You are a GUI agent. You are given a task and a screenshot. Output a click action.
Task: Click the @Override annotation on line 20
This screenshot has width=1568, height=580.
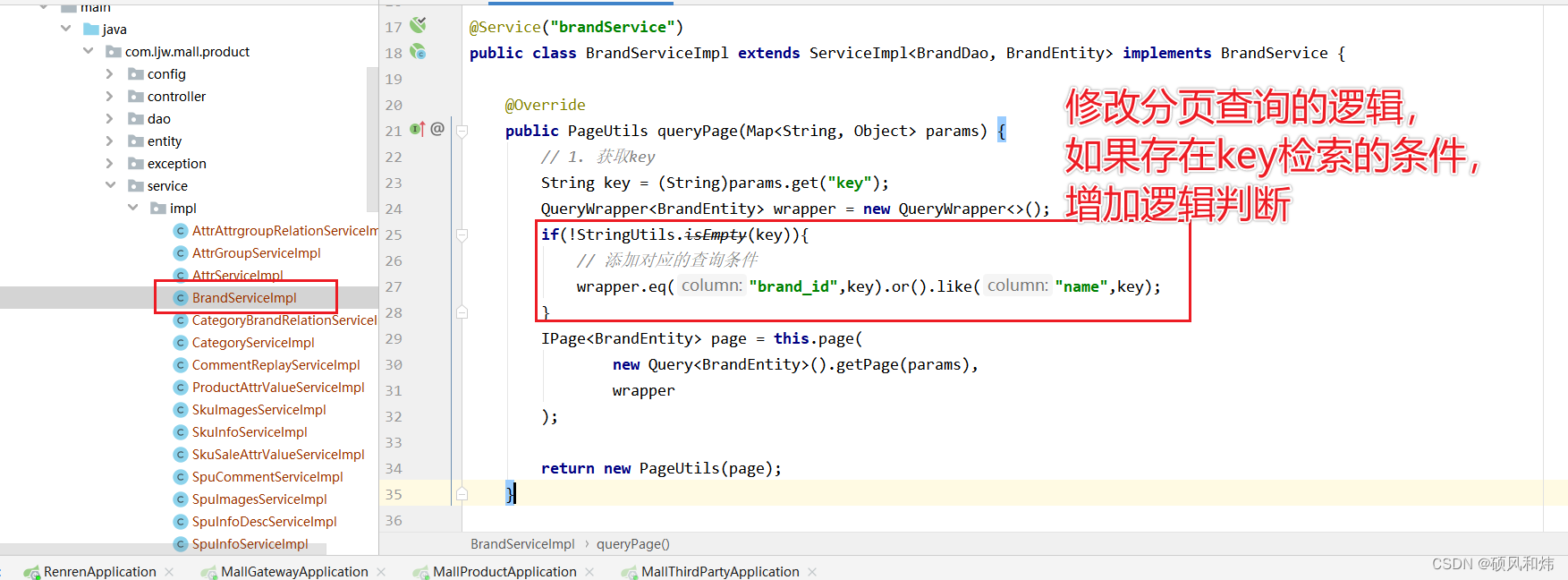(546, 105)
